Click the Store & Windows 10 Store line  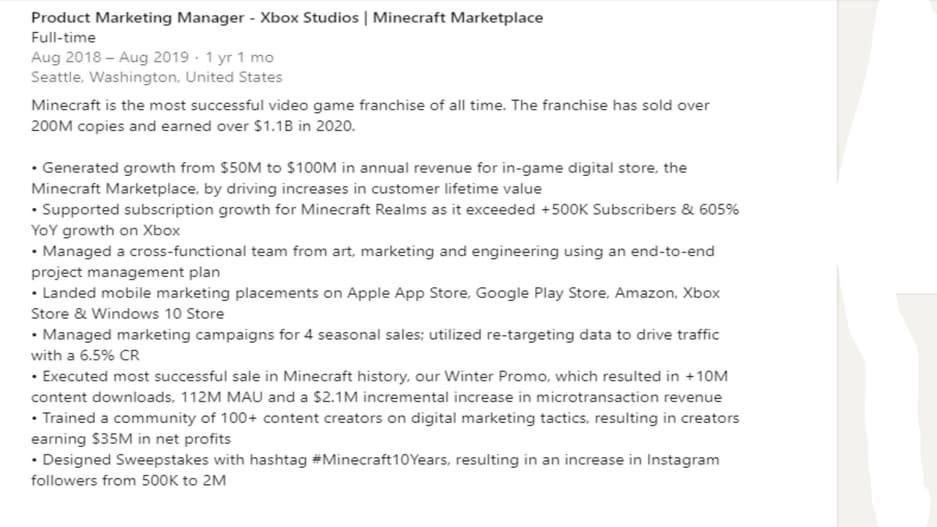pyautogui.click(x=128, y=314)
